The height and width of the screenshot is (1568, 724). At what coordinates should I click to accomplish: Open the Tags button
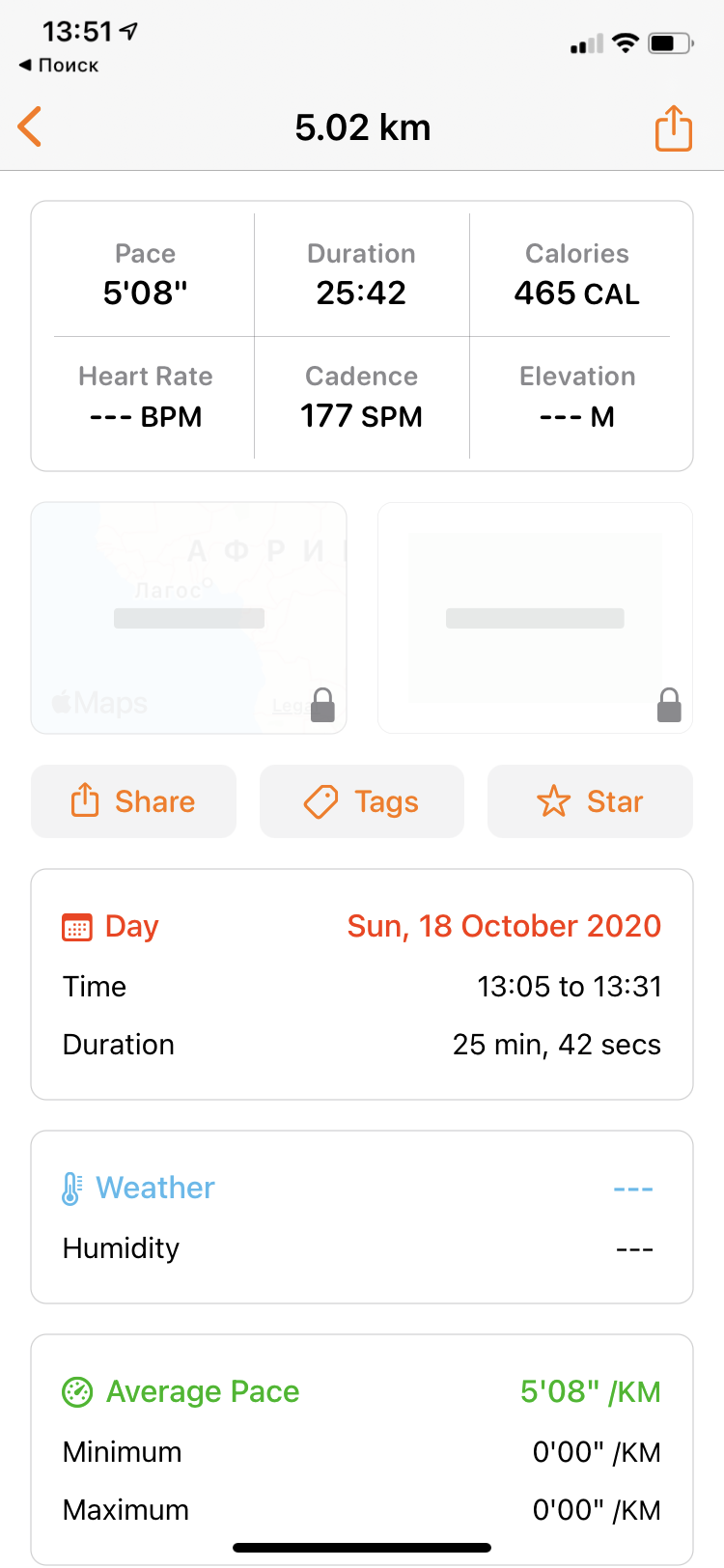tap(362, 801)
